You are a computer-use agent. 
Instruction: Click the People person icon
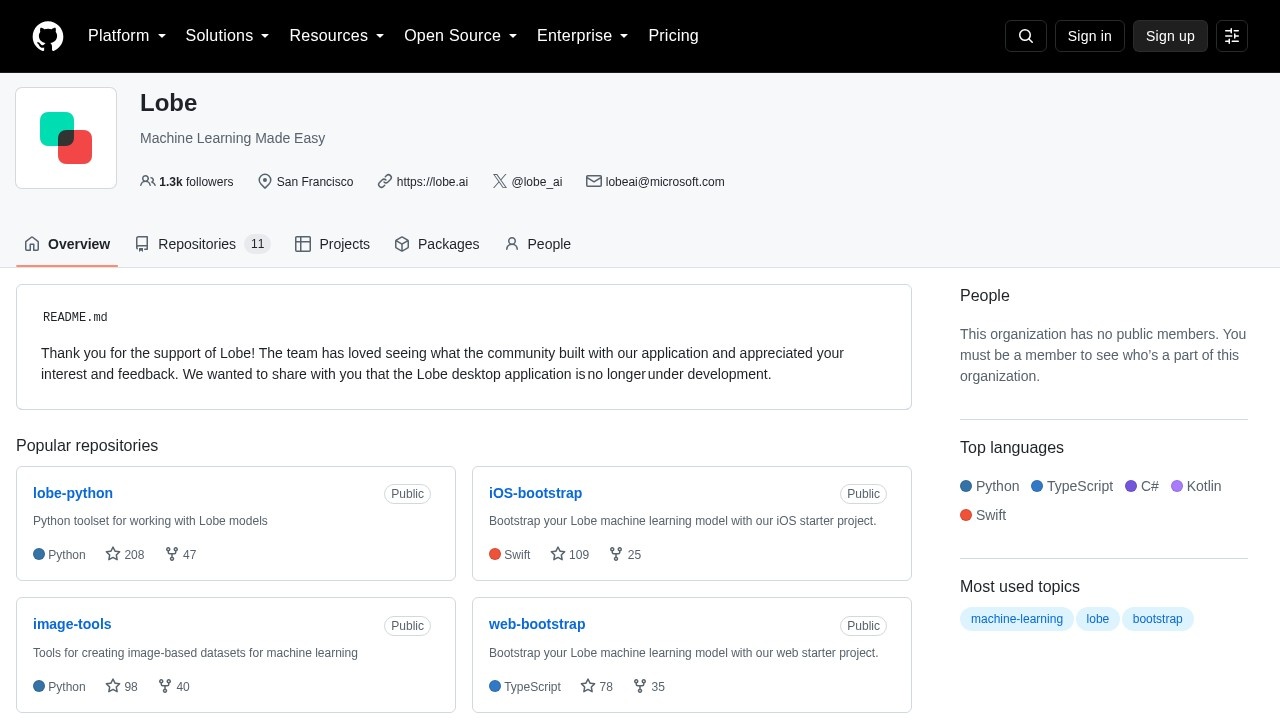click(512, 244)
